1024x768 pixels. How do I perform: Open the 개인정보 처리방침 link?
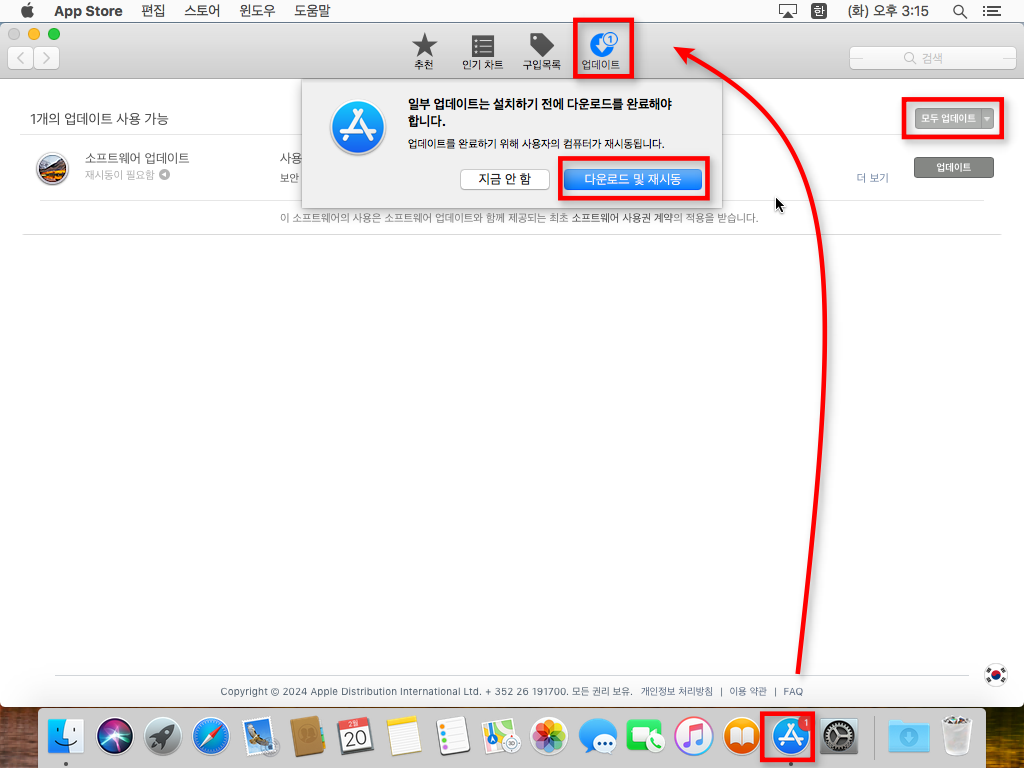point(677,691)
